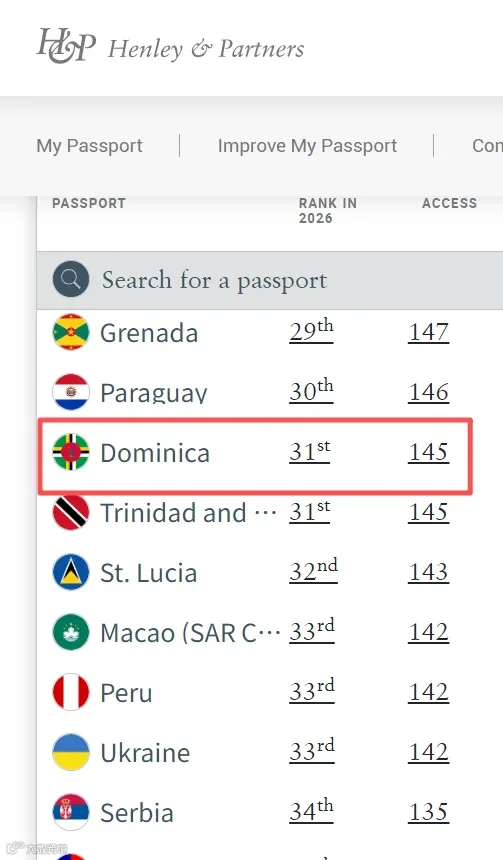Open Grenada's 29th rank link
Image resolution: width=503 pixels, height=860 pixels.
[x=312, y=331]
